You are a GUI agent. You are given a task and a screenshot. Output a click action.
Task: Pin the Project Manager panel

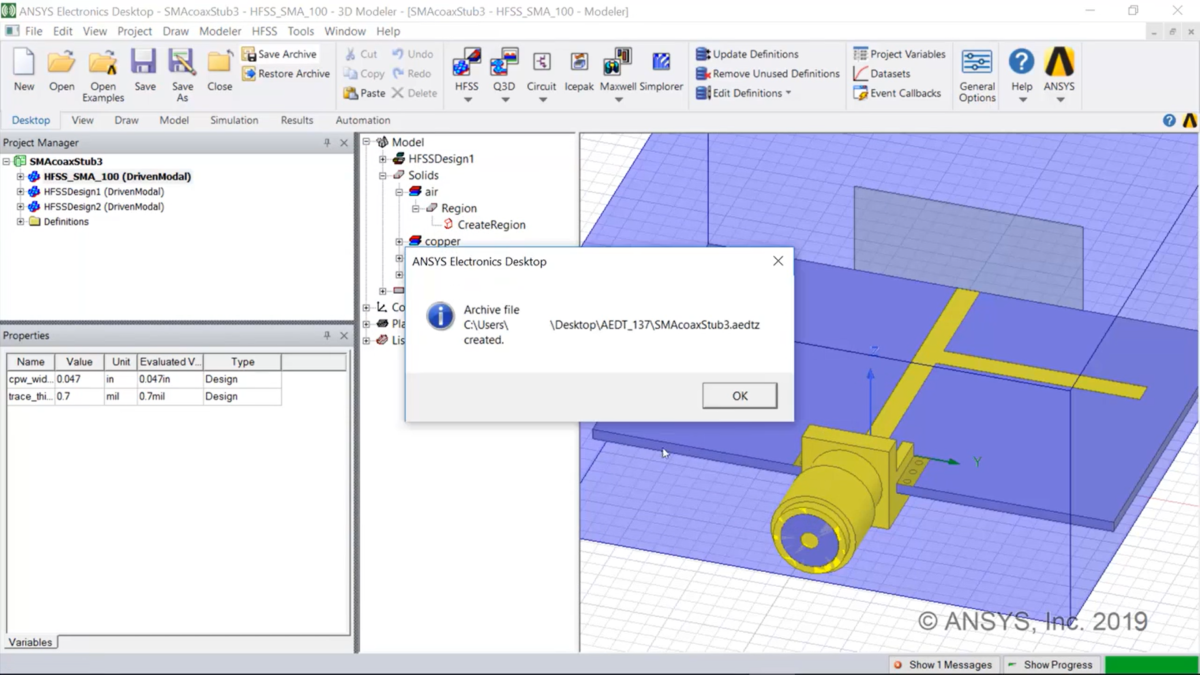pyautogui.click(x=327, y=143)
